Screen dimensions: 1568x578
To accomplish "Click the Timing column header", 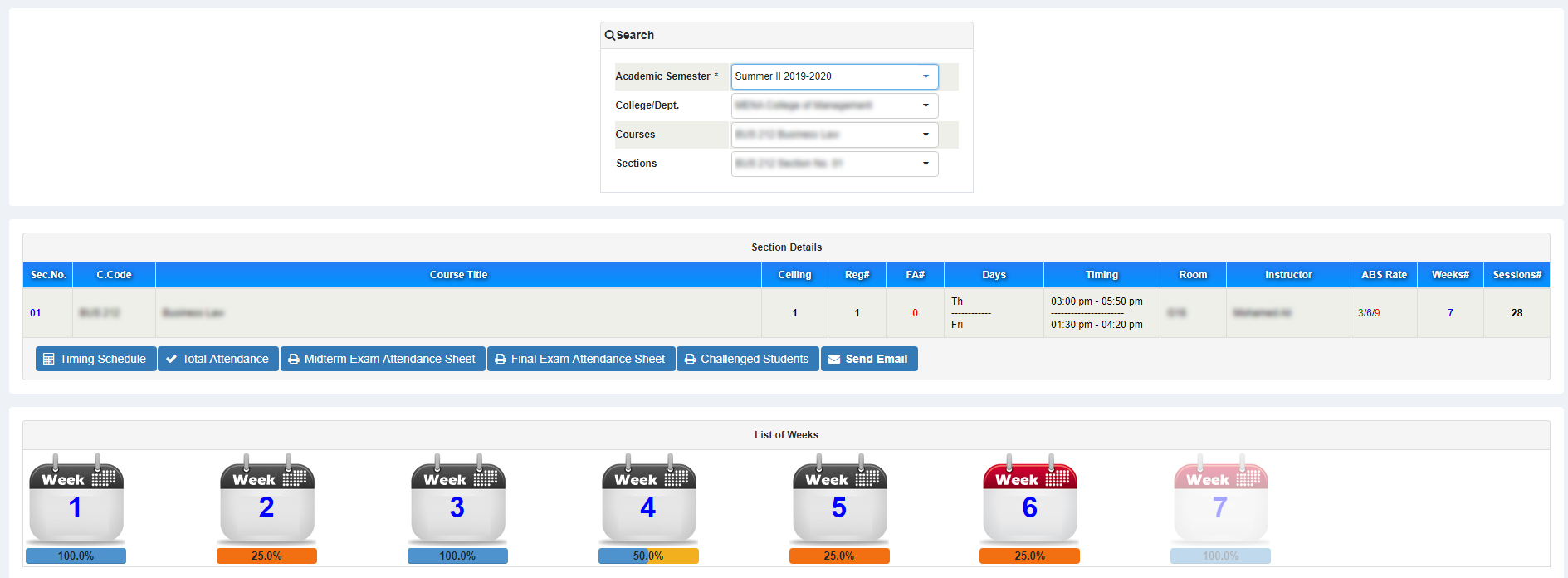I will pos(1102,275).
